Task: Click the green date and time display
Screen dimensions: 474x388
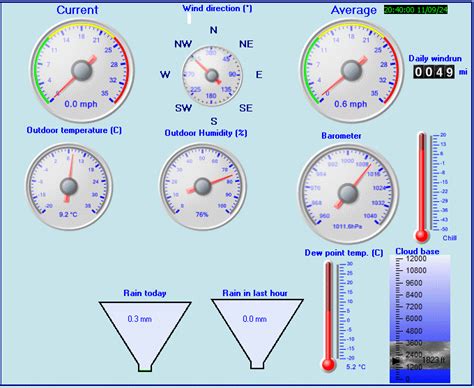Action: [x=416, y=10]
